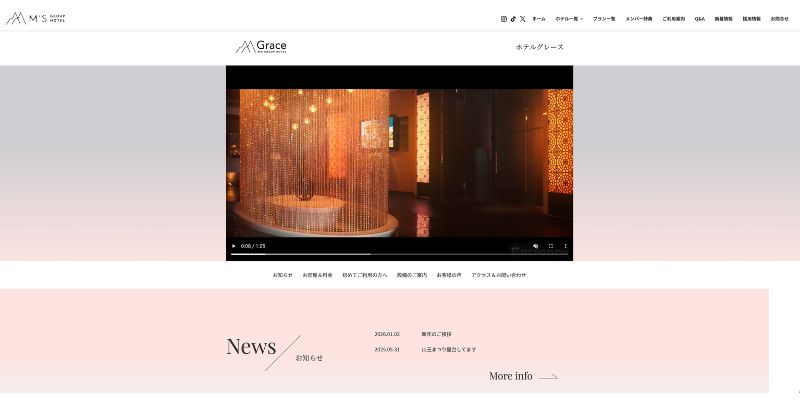Viewport: 800px width, 400px height.
Task: Go to ホーム in top navigation
Action: click(x=539, y=19)
